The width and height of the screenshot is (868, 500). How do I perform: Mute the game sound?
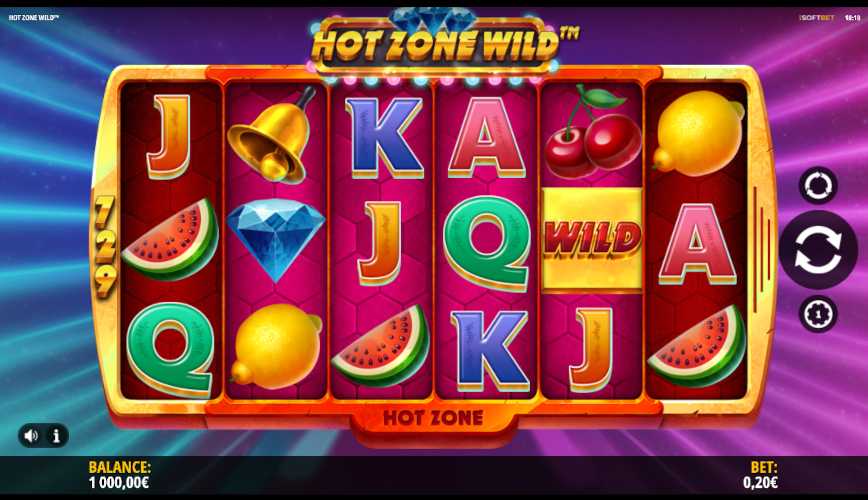coord(32,436)
